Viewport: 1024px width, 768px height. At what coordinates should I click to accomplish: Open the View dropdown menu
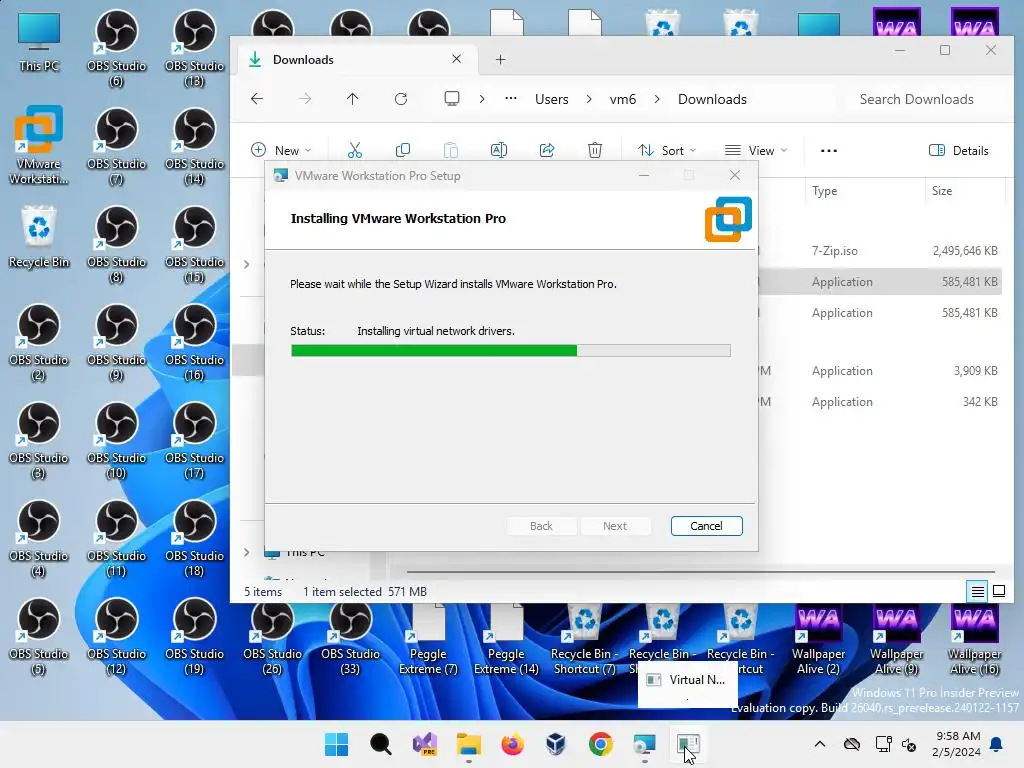[756, 150]
